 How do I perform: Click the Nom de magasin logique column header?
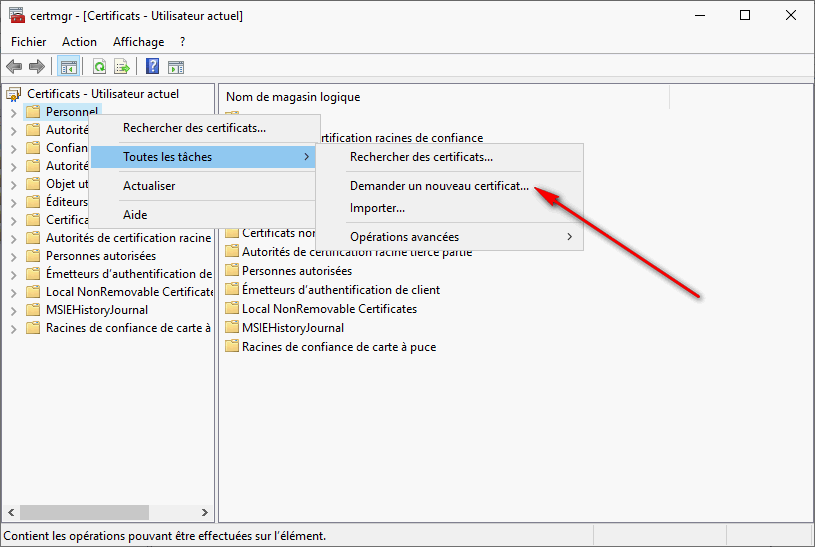(x=293, y=97)
